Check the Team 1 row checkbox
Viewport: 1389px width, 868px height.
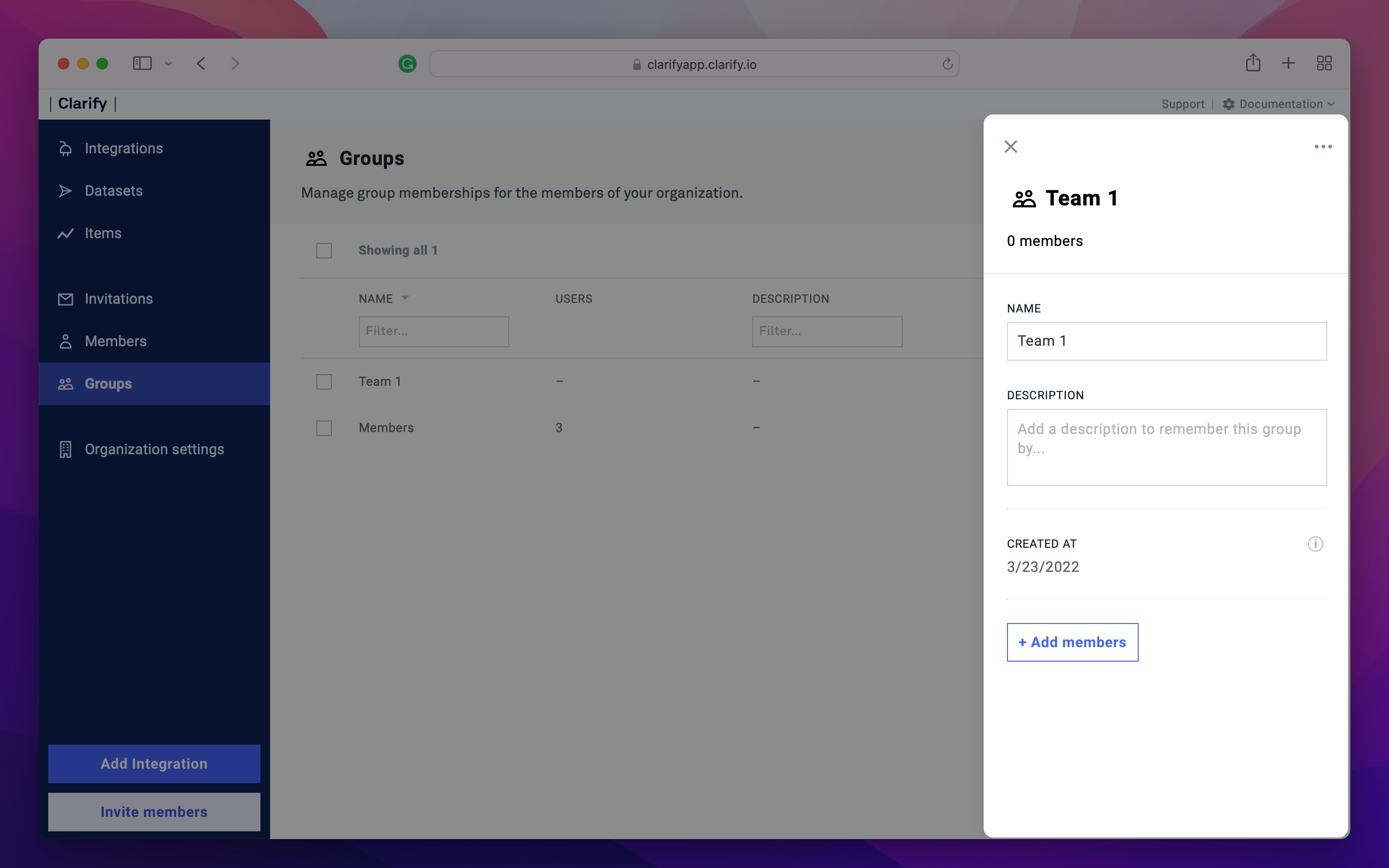click(324, 382)
